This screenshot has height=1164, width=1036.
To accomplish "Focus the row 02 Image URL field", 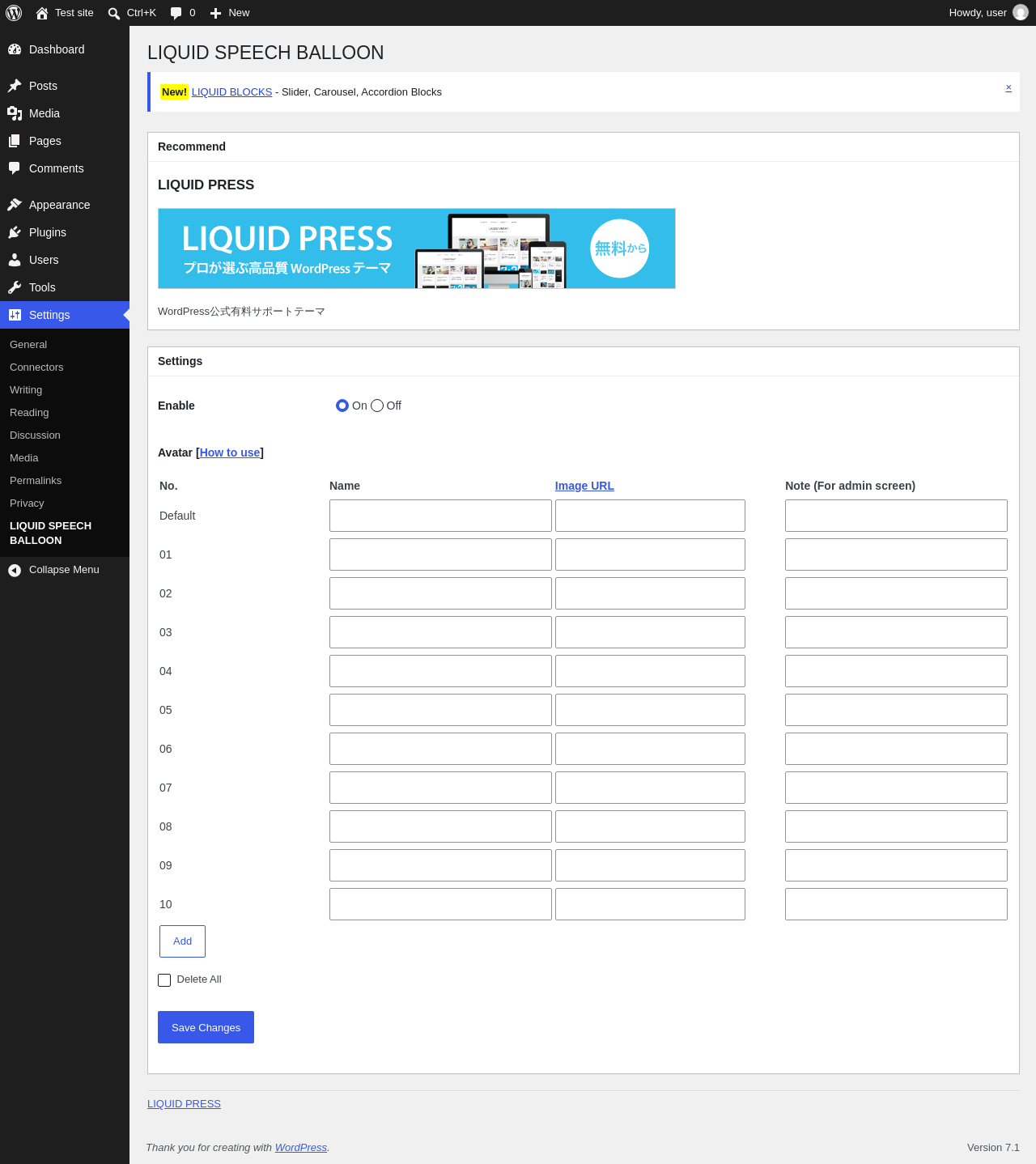I will click(650, 593).
